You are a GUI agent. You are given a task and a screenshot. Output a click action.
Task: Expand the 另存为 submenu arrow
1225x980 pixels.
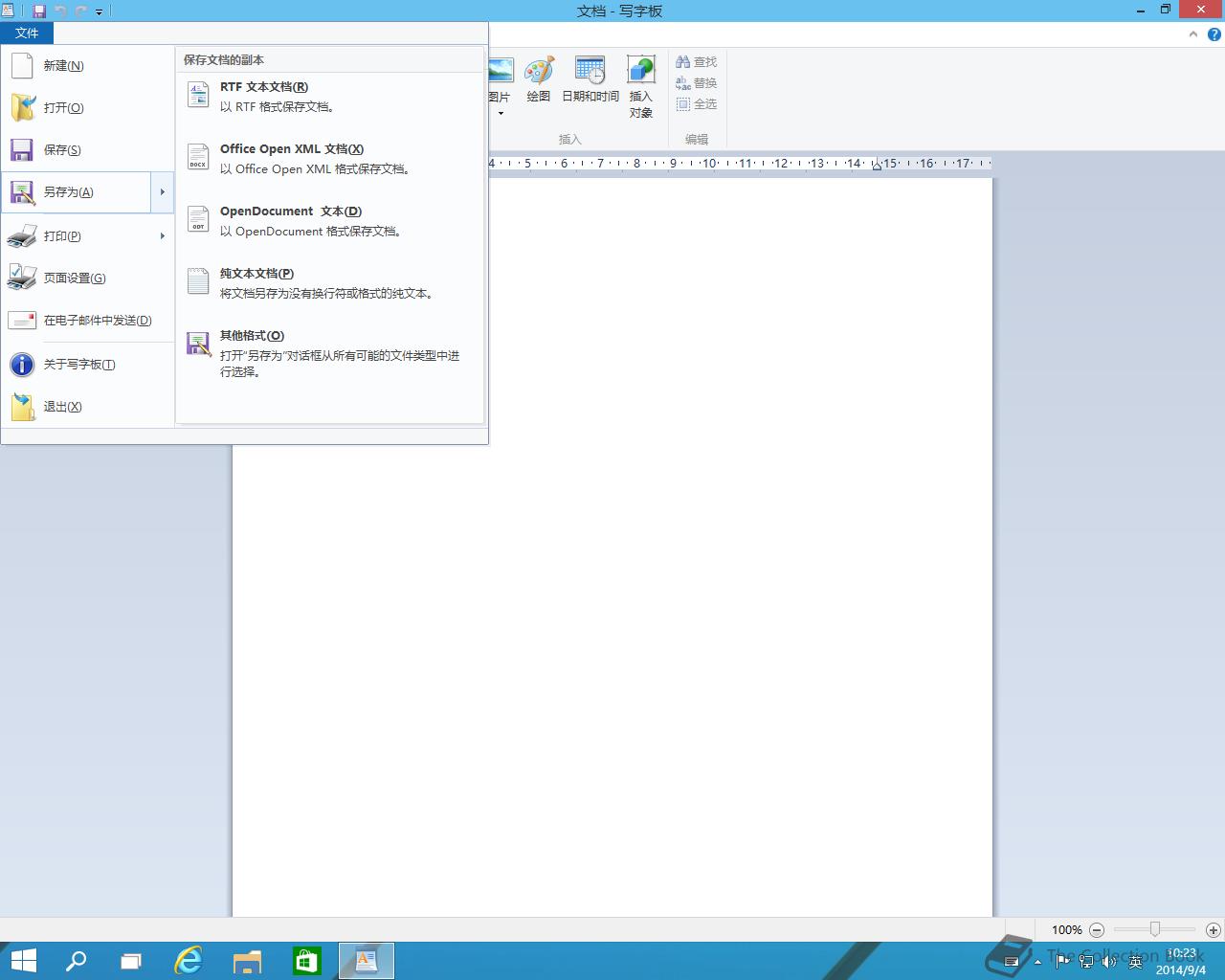pos(163,192)
